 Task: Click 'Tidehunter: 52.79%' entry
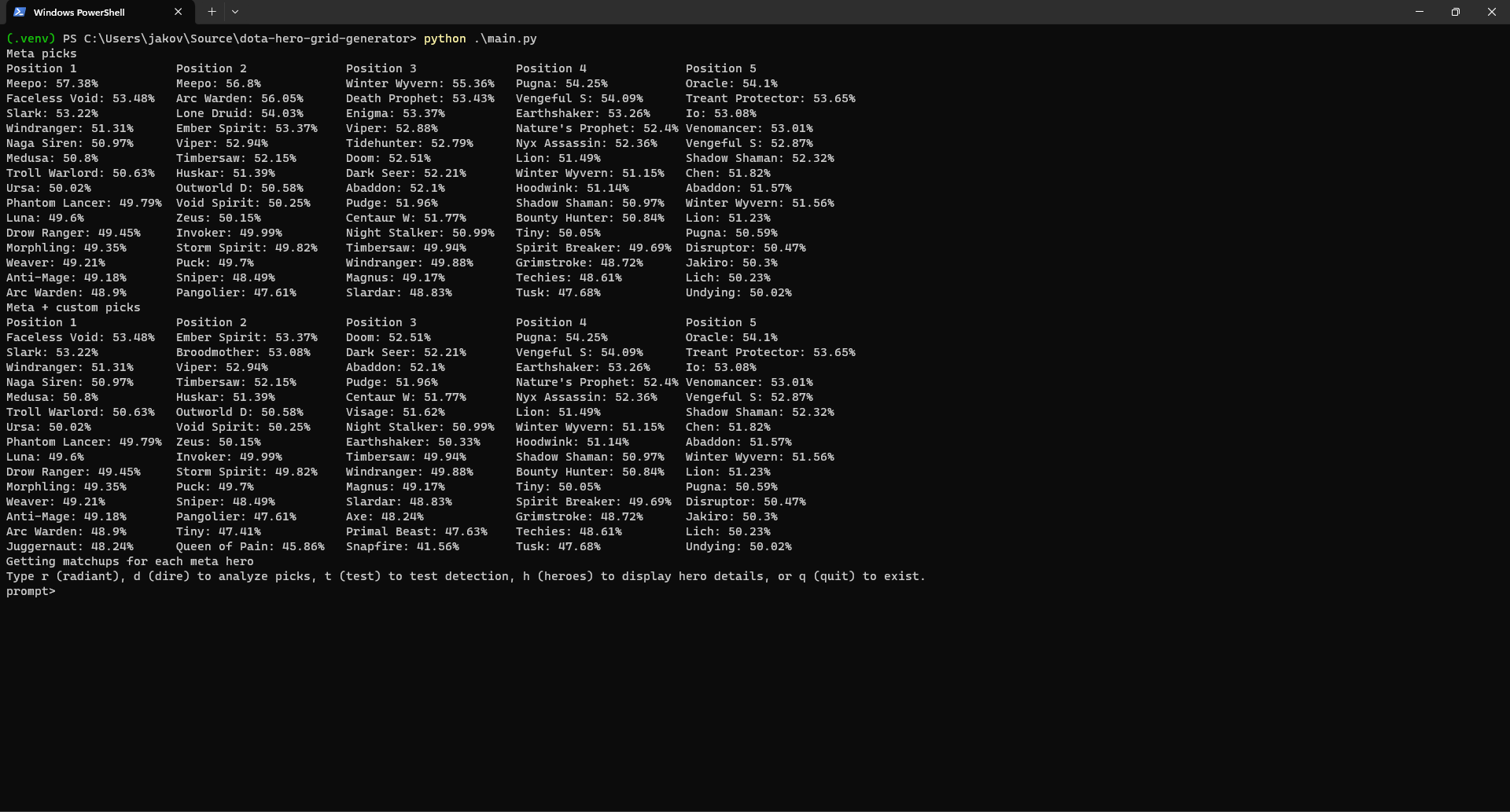(410, 143)
